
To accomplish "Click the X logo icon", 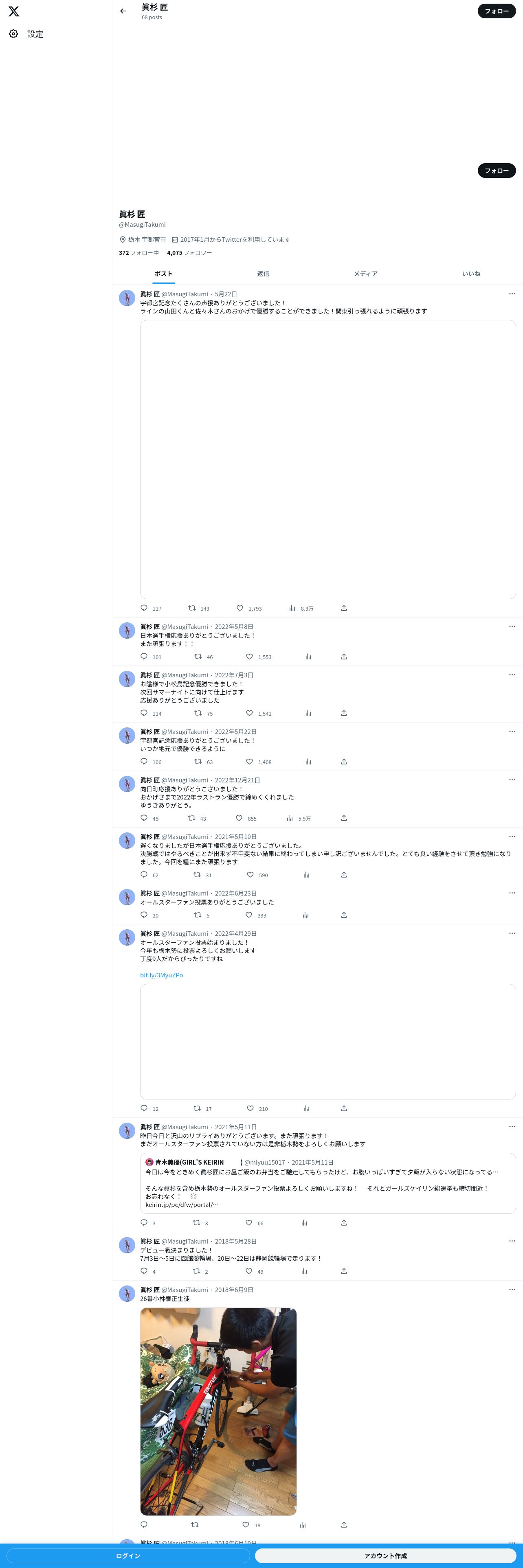I will pyautogui.click(x=13, y=11).
